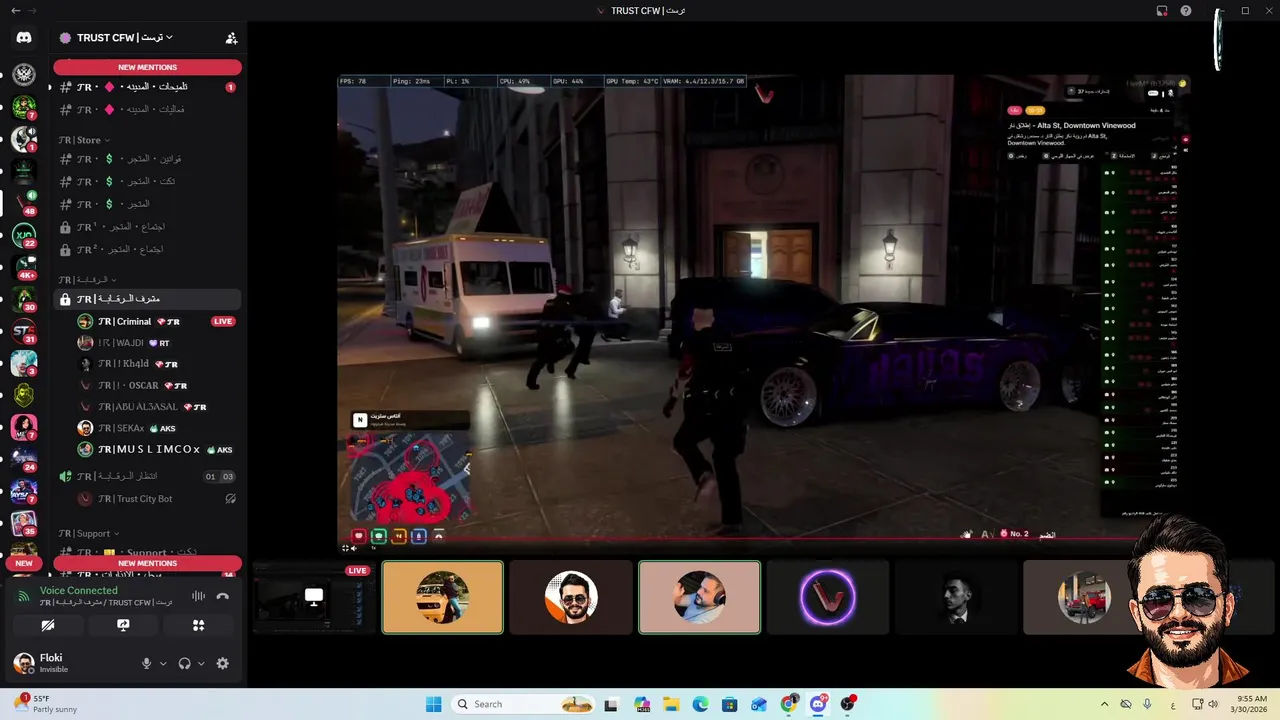Open User Settings gear
The image size is (1280, 720).
click(222, 663)
